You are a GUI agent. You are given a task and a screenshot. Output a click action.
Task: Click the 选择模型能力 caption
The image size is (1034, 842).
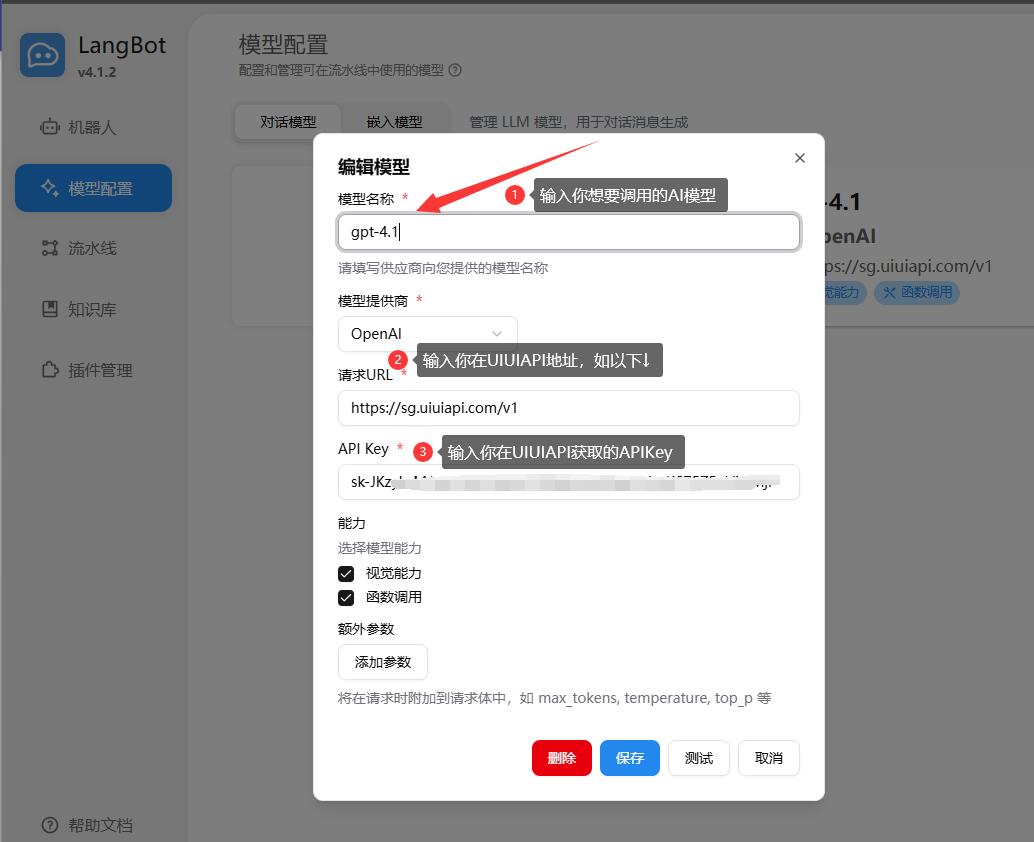[x=380, y=548]
